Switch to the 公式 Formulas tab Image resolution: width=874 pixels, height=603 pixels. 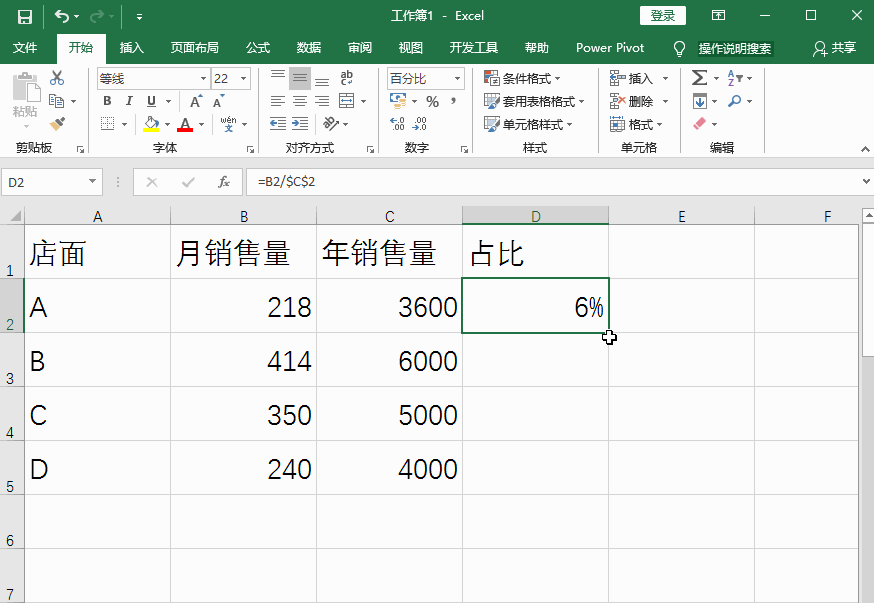pyautogui.click(x=258, y=48)
